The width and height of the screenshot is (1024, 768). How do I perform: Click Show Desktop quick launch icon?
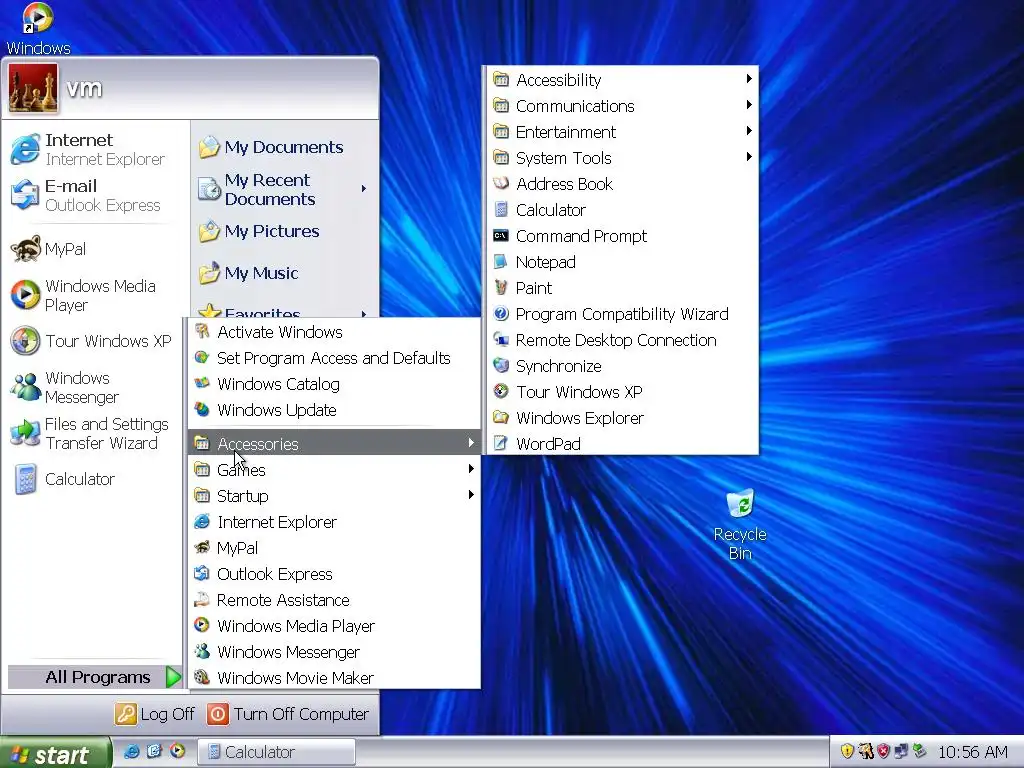[154, 751]
